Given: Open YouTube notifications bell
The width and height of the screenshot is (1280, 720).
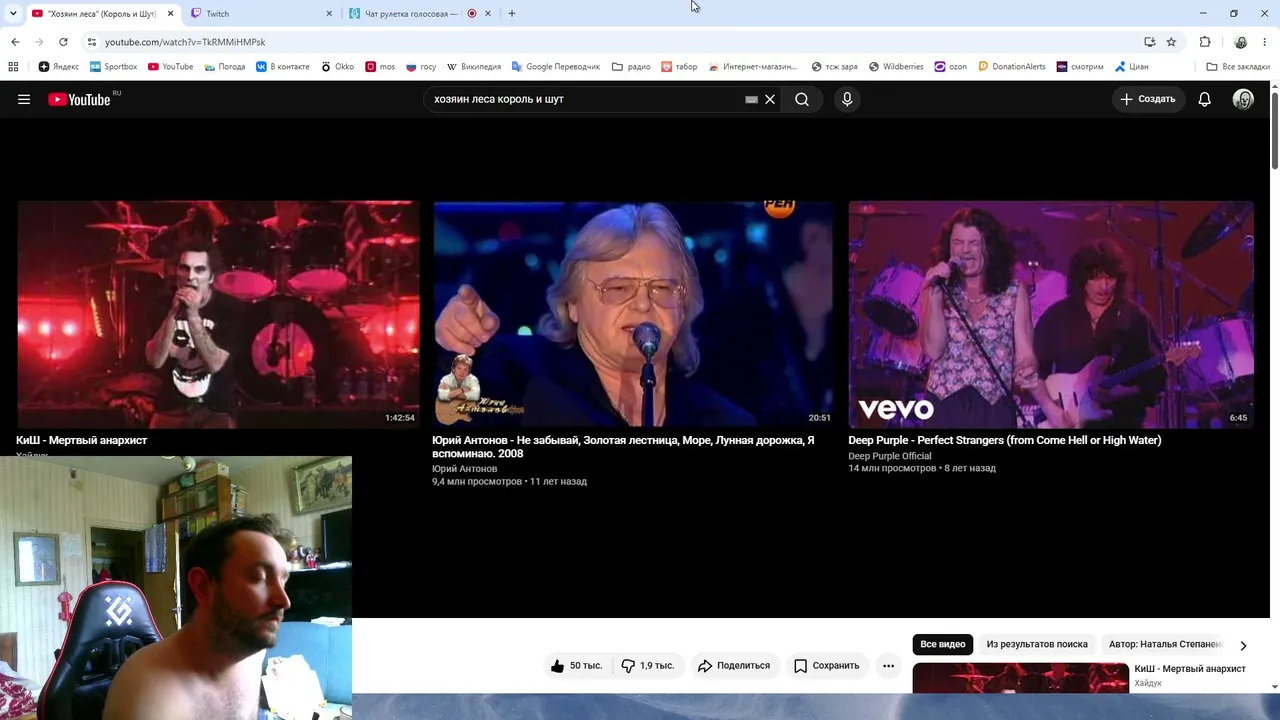Looking at the screenshot, I should coord(1205,99).
